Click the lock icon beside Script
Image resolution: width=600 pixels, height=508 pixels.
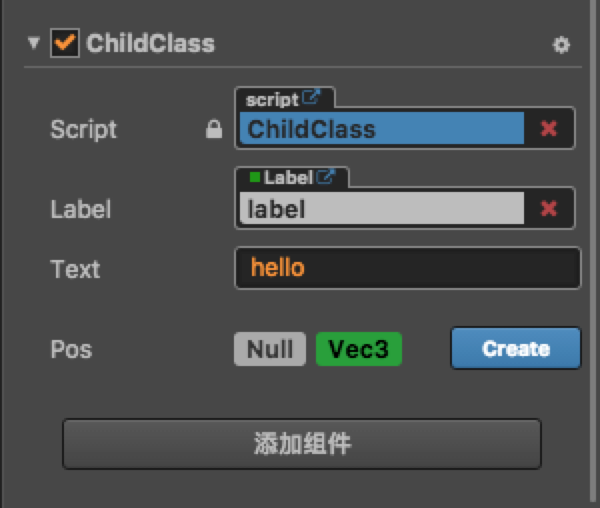(213, 129)
